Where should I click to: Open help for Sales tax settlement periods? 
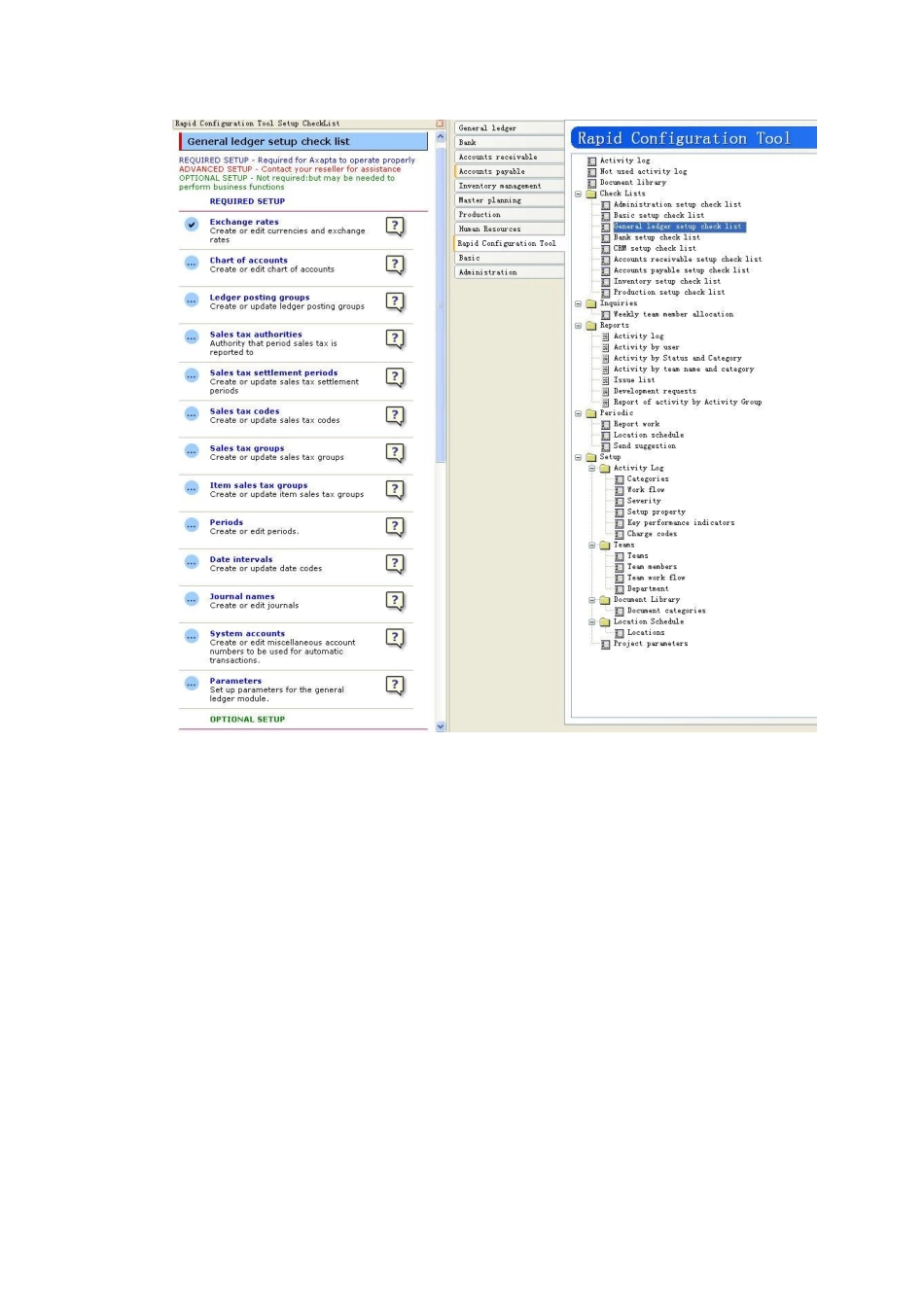[x=395, y=376]
